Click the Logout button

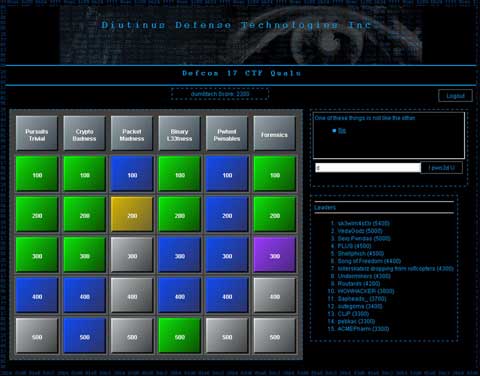pos(455,96)
